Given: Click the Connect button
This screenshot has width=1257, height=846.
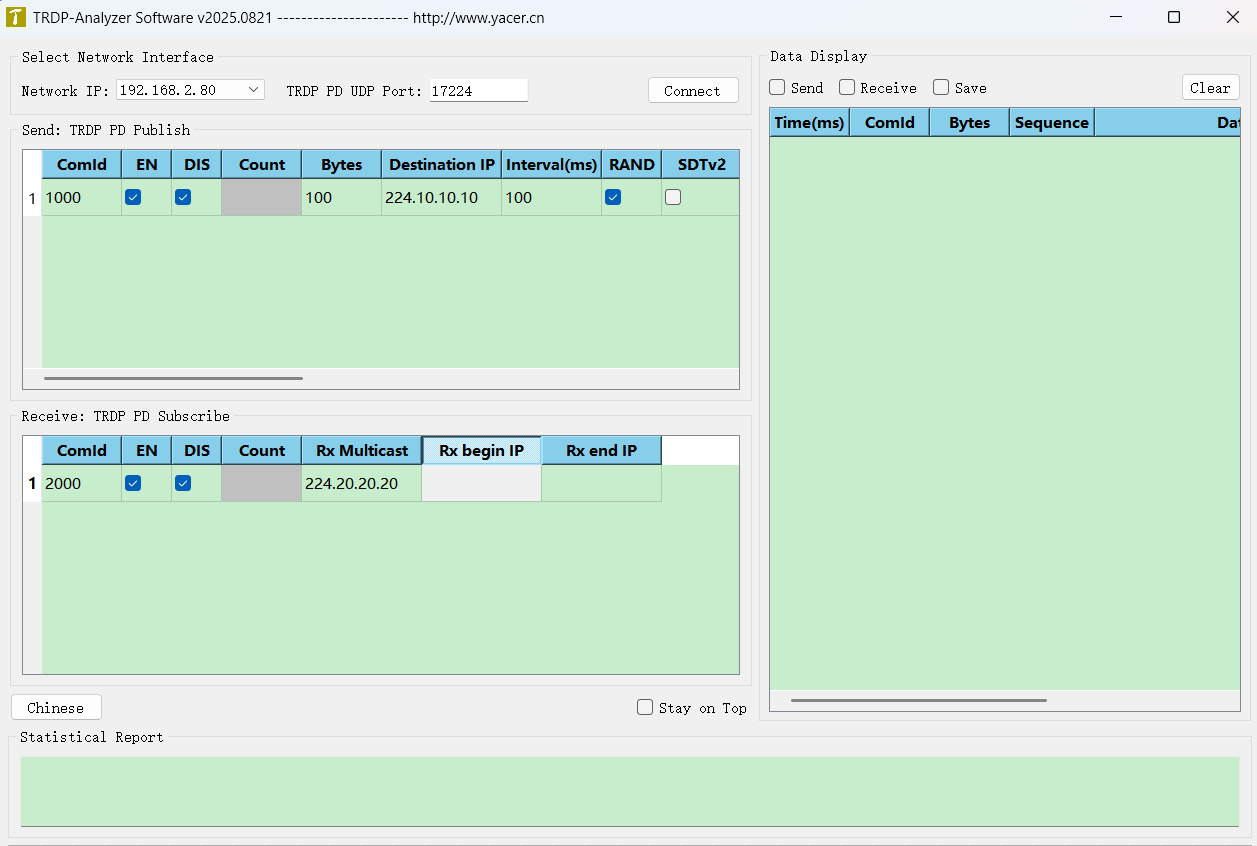Looking at the screenshot, I should 693,90.
